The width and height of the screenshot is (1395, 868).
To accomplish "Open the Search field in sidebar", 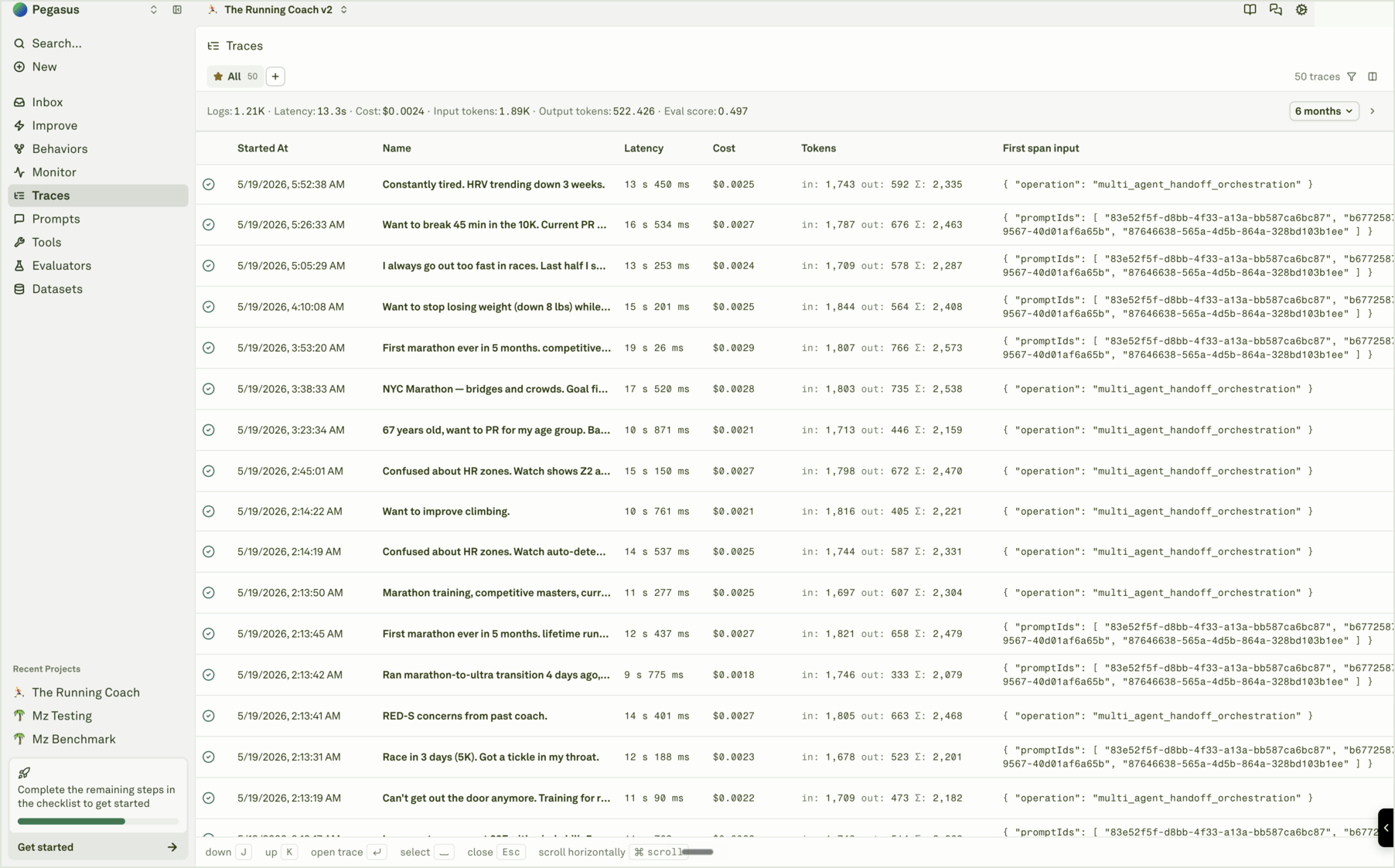I will point(98,43).
